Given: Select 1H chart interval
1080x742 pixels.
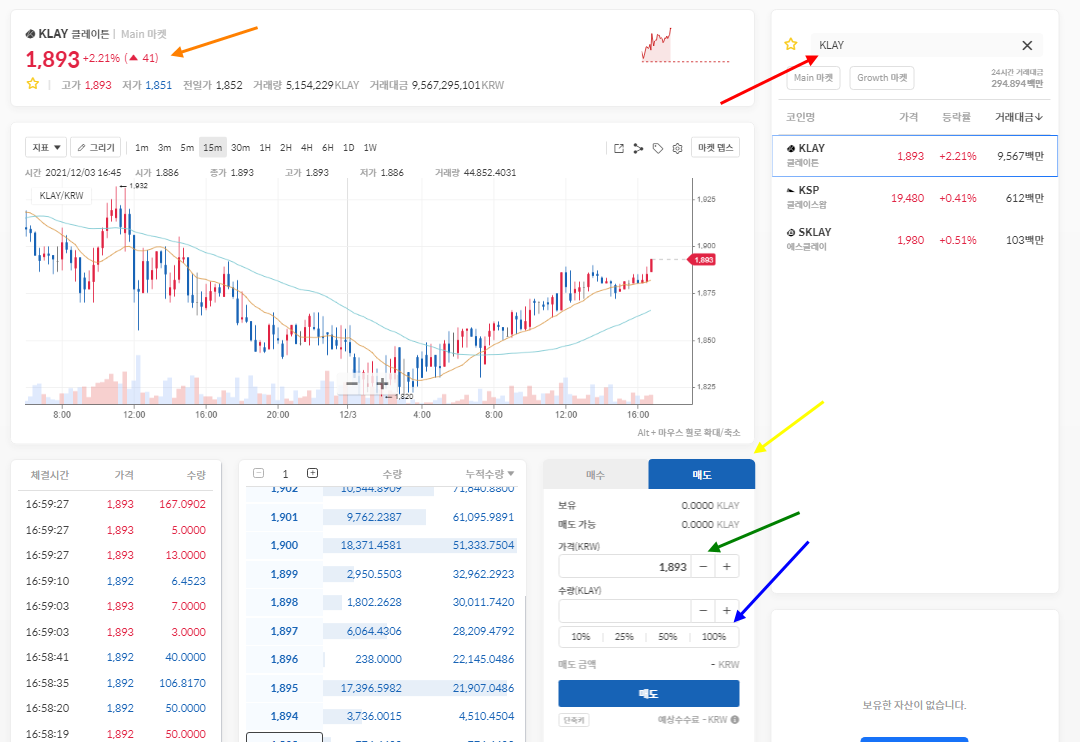Looking at the screenshot, I should point(265,147).
